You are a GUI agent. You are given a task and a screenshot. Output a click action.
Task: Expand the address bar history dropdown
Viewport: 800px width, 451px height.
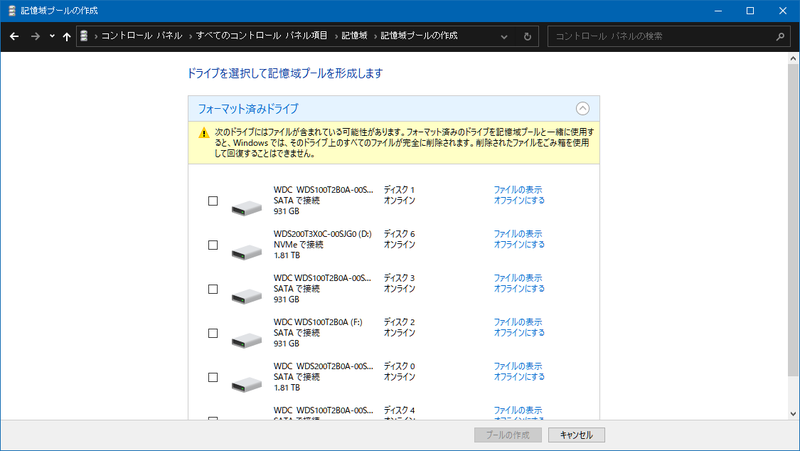pyautogui.click(x=508, y=36)
